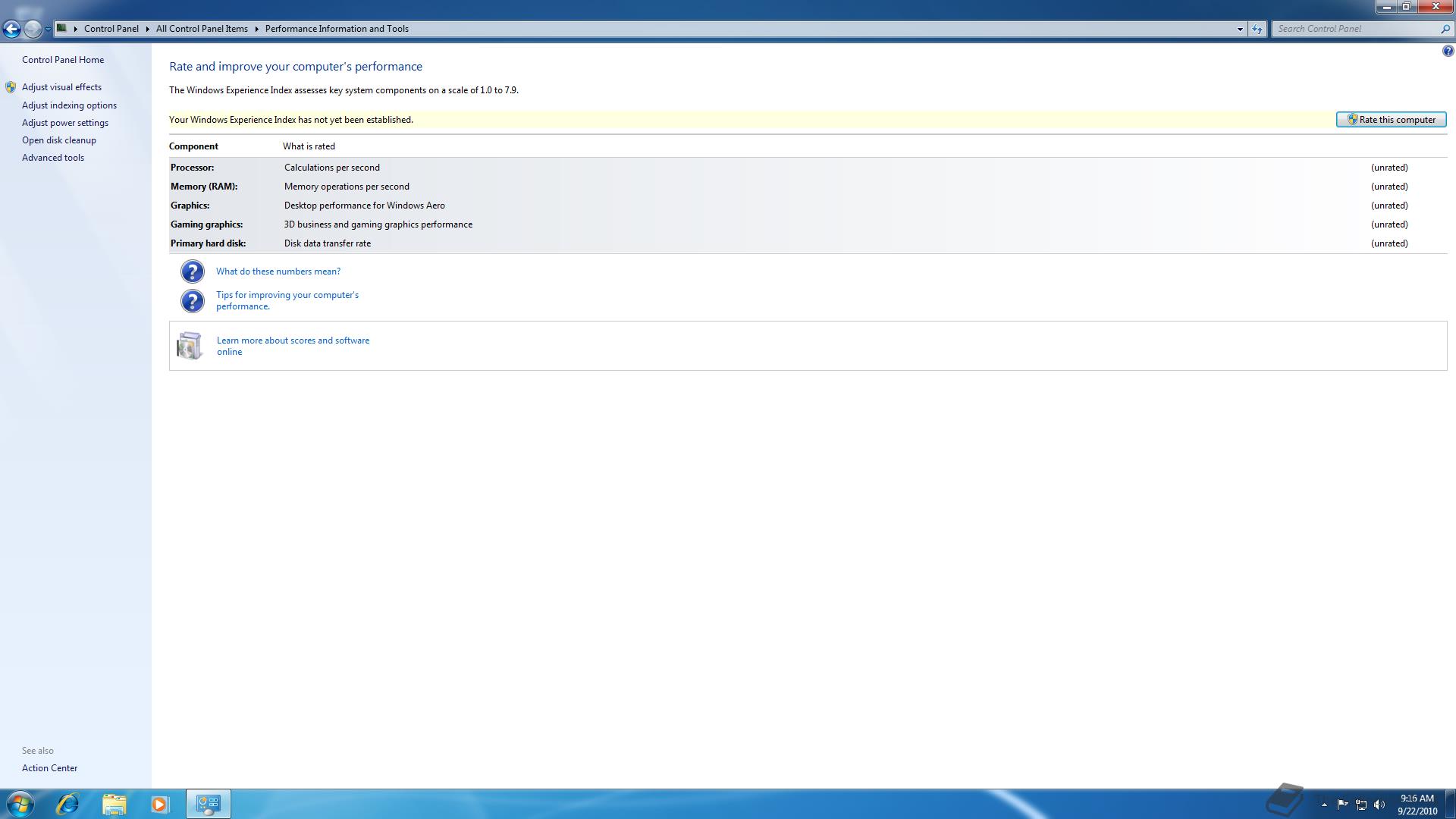This screenshot has height=819, width=1456.
Task: Expand the root breadcrumb arrow before Control Panel
Action: pos(76,29)
